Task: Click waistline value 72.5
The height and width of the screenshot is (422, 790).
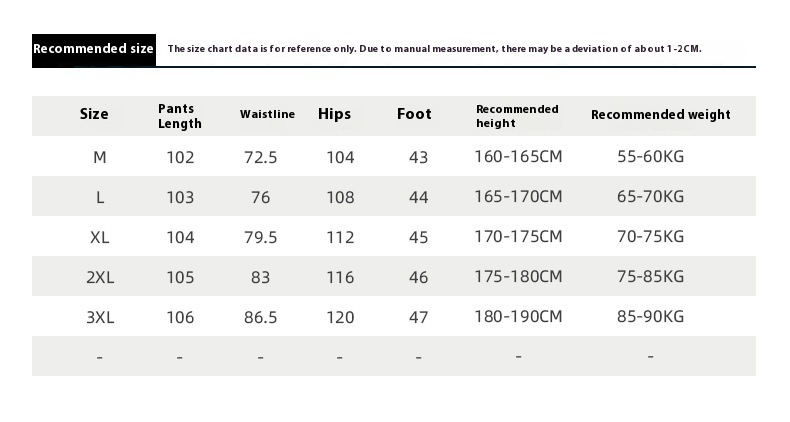Action: (260, 157)
